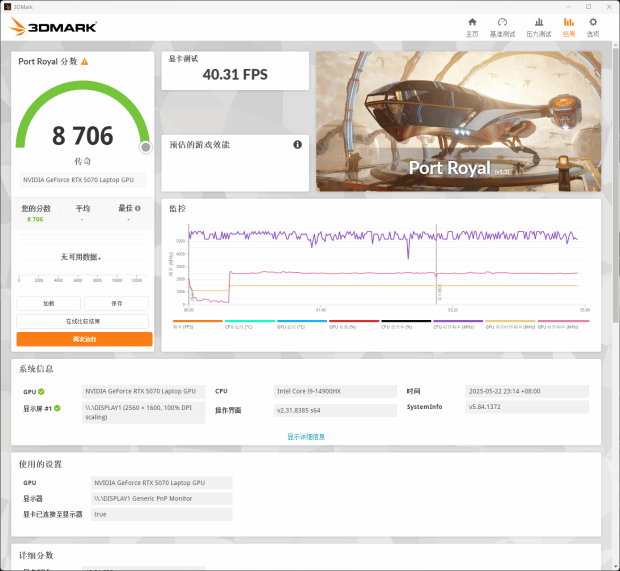Click the green check icon beside 显示屏 #1
This screenshot has height=571, width=620.
[57, 408]
